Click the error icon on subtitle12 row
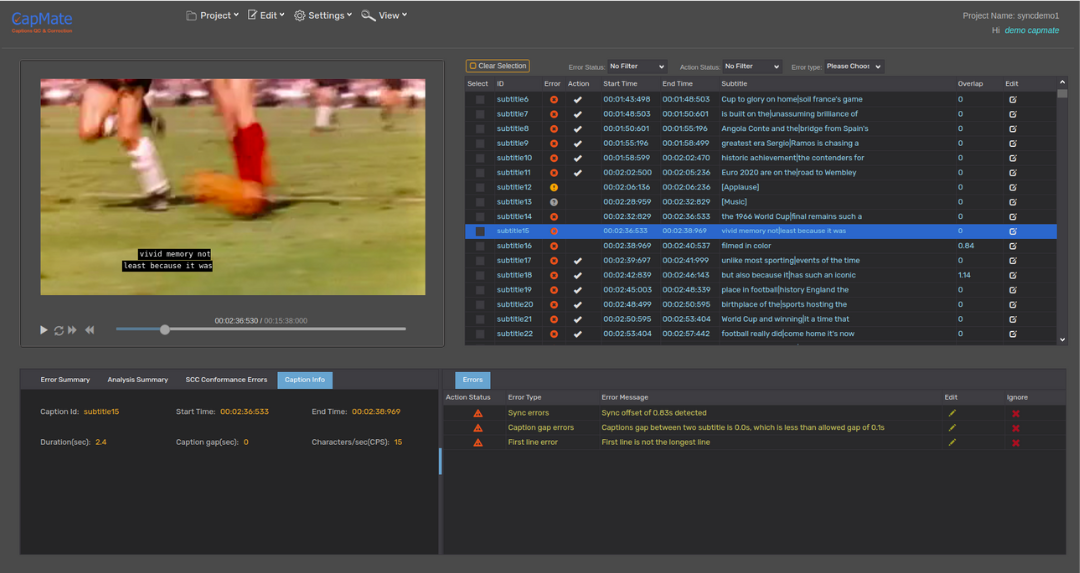Image resolution: width=1080 pixels, height=573 pixels. click(x=553, y=187)
